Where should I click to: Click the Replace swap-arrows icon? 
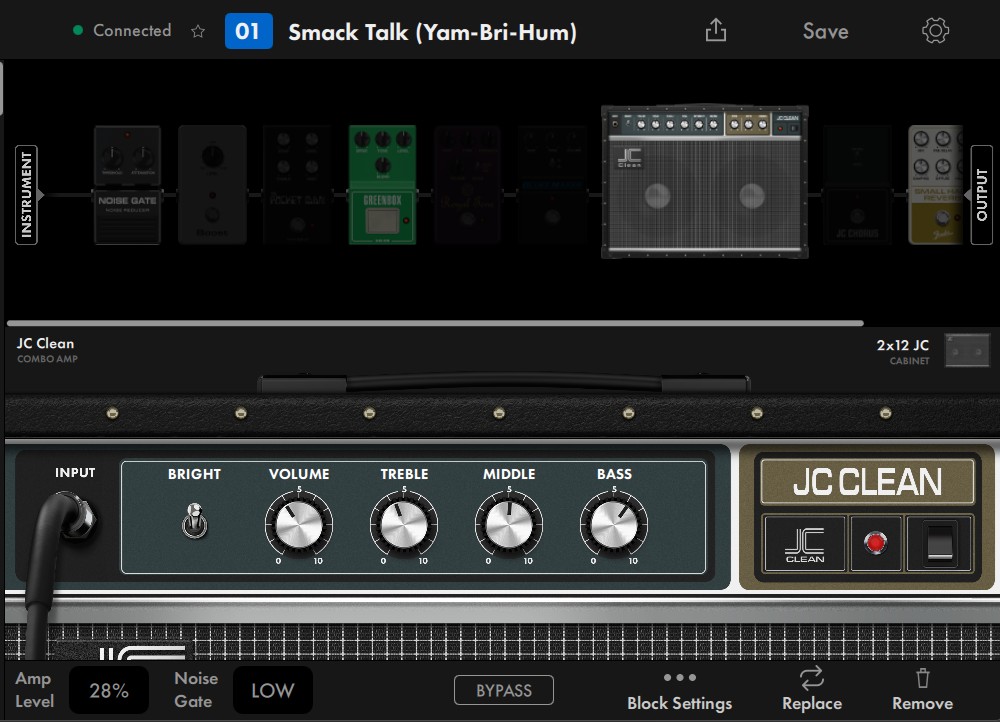[812, 678]
